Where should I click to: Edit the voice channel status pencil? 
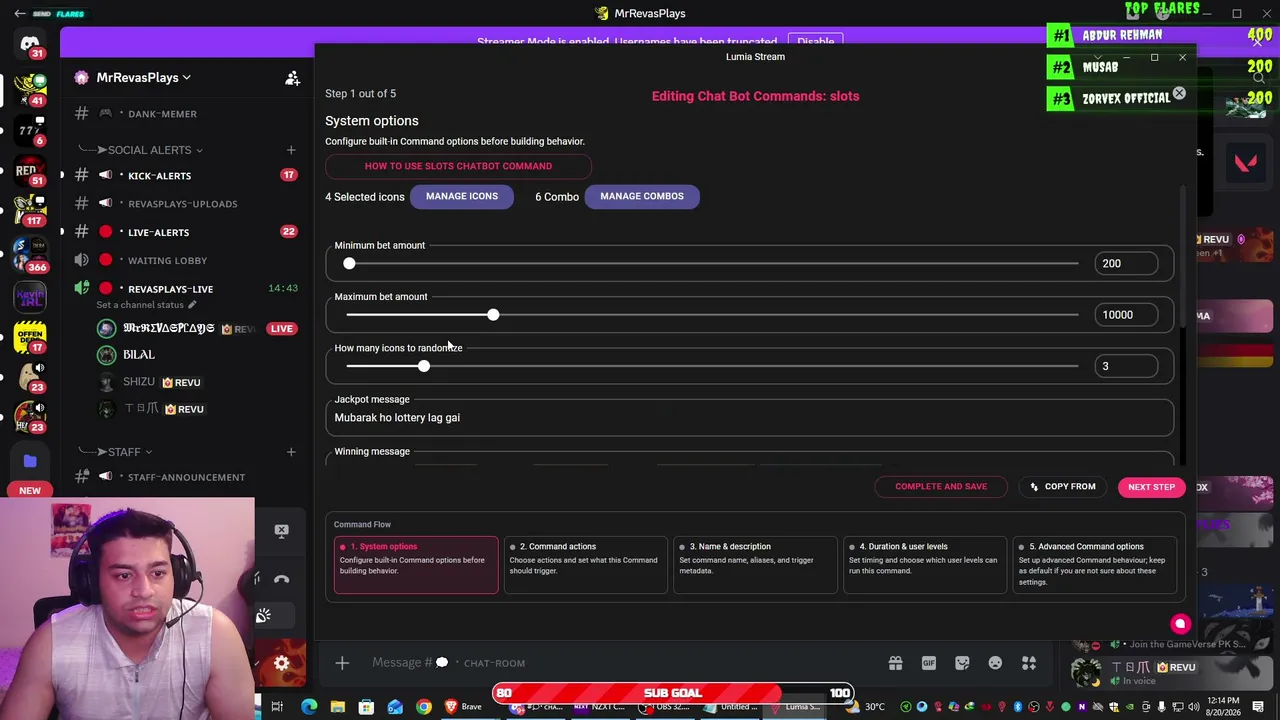click(x=192, y=305)
